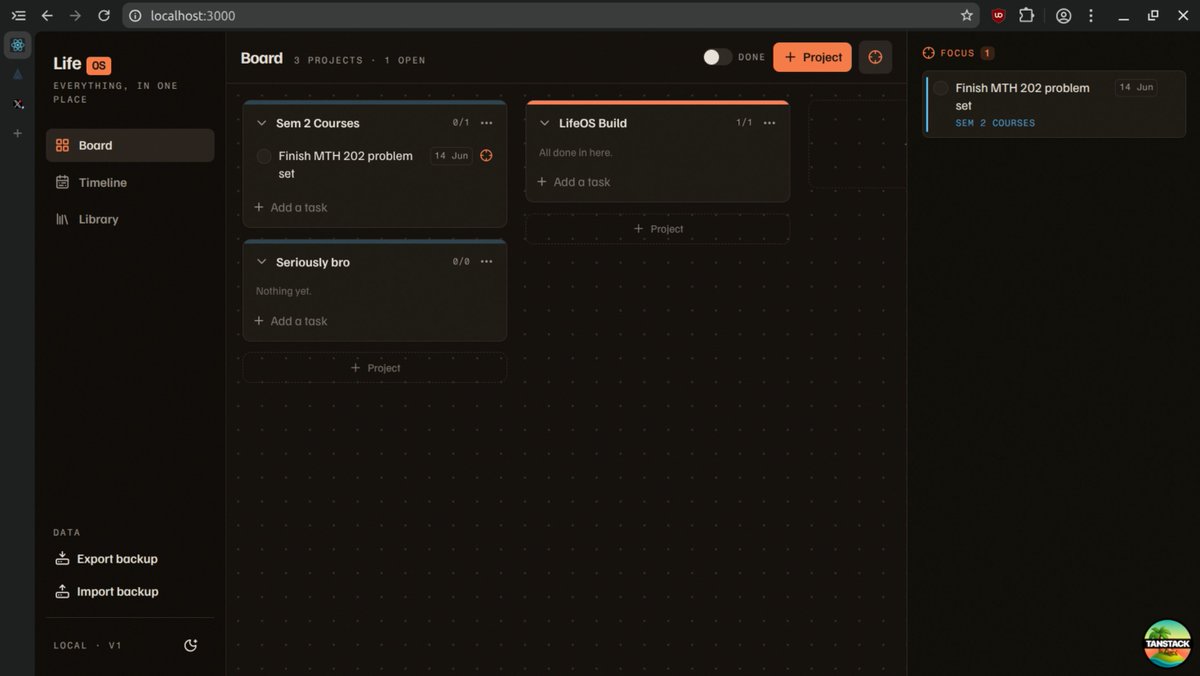
Task: Click the Focus panel target icon header
Action: [928, 53]
